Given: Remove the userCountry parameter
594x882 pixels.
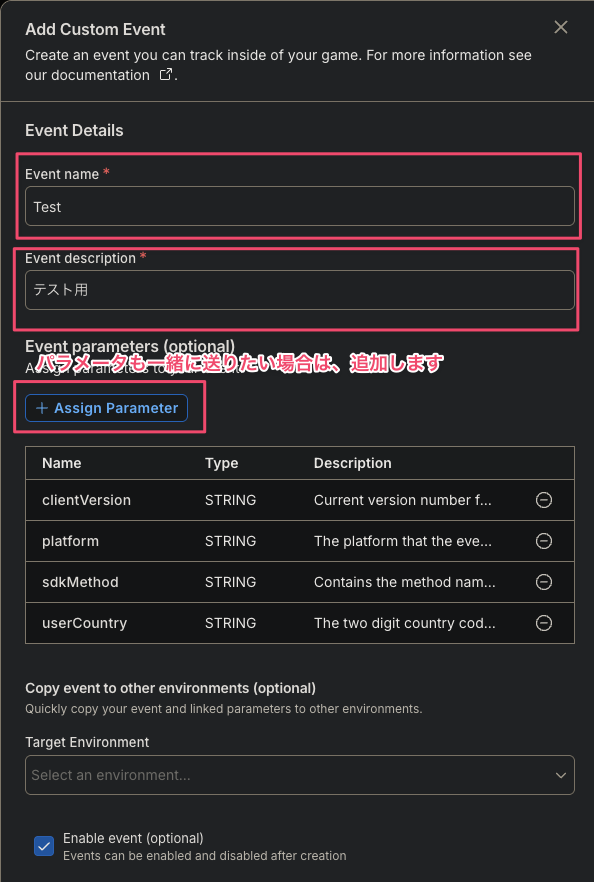Looking at the screenshot, I should pos(543,623).
